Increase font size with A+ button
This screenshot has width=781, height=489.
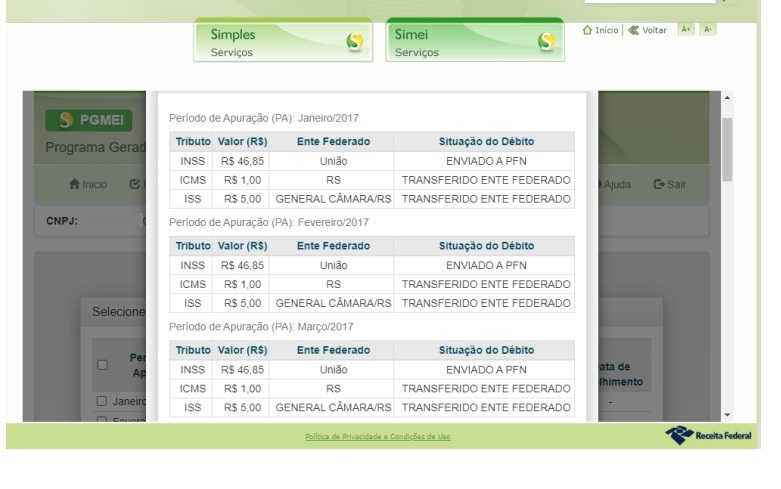(687, 30)
